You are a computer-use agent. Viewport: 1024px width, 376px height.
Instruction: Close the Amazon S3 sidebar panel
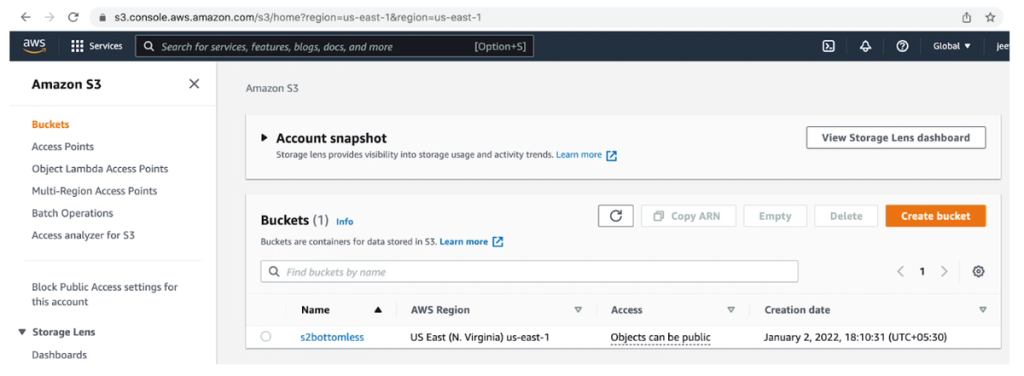[x=194, y=84]
